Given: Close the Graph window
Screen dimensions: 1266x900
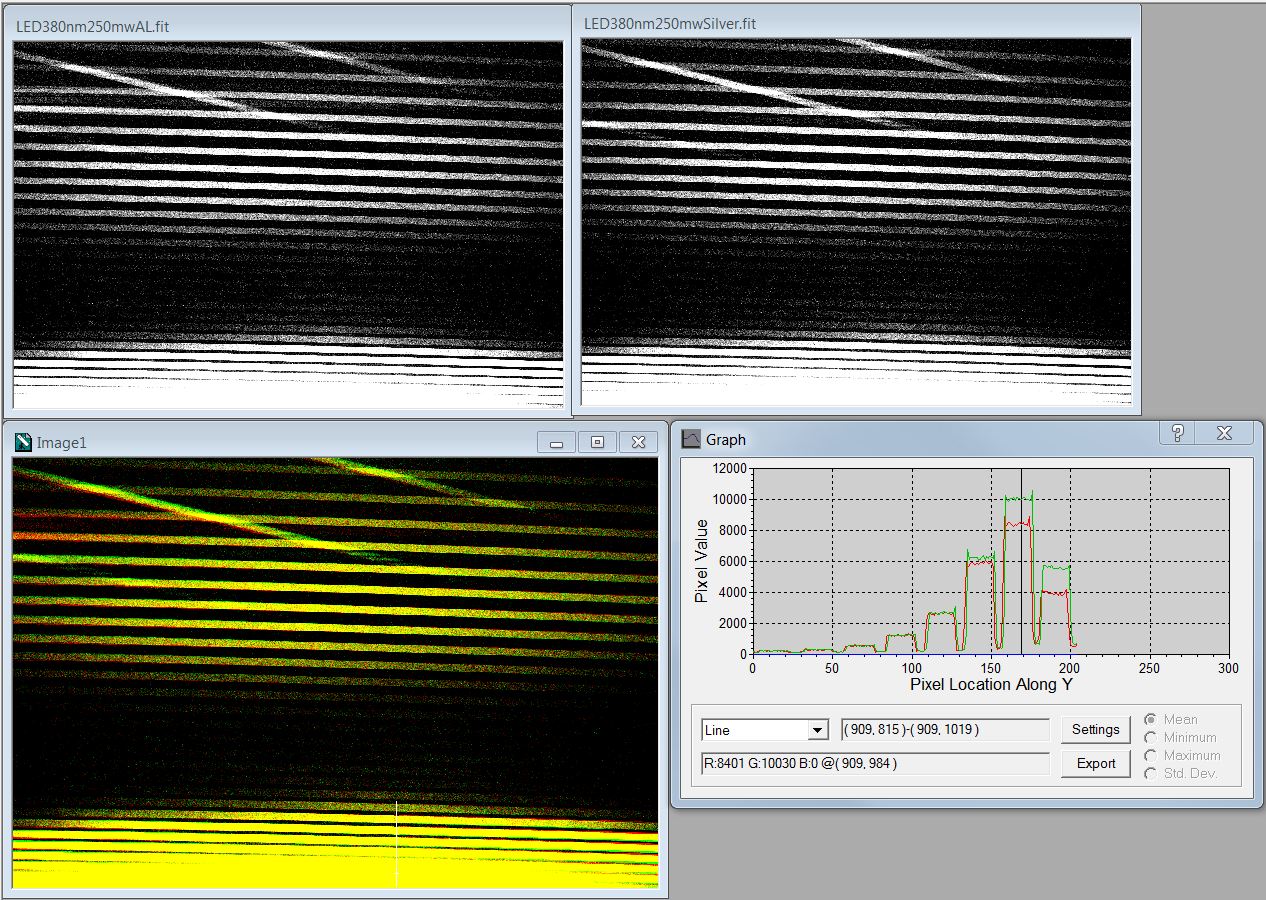Looking at the screenshot, I should point(1224,433).
